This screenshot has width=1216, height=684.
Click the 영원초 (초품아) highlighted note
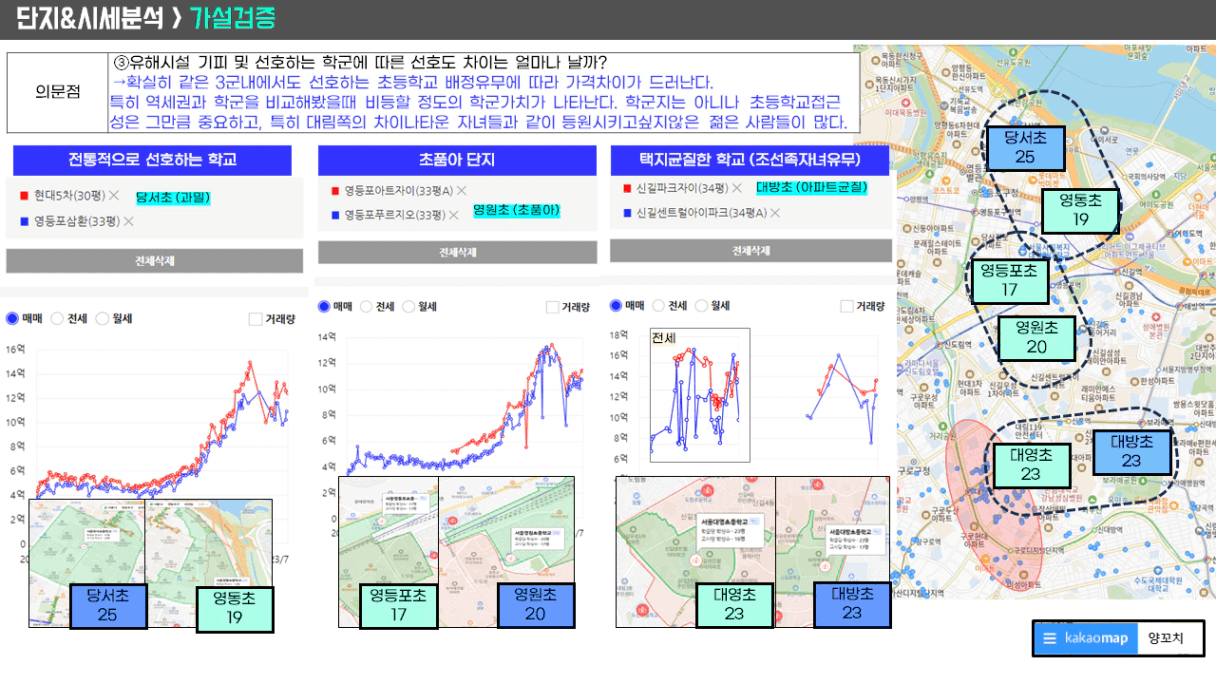[x=516, y=210]
